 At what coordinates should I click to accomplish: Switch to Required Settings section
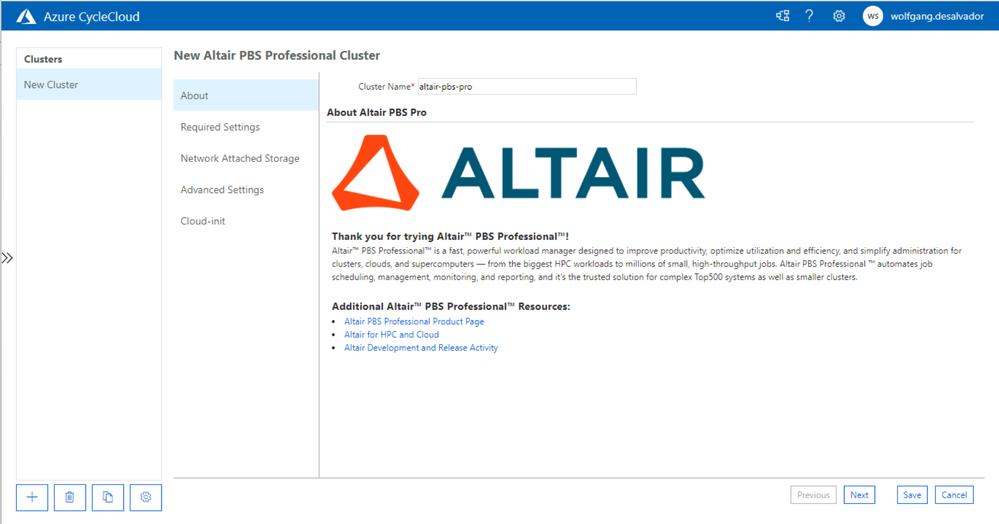pos(246,127)
